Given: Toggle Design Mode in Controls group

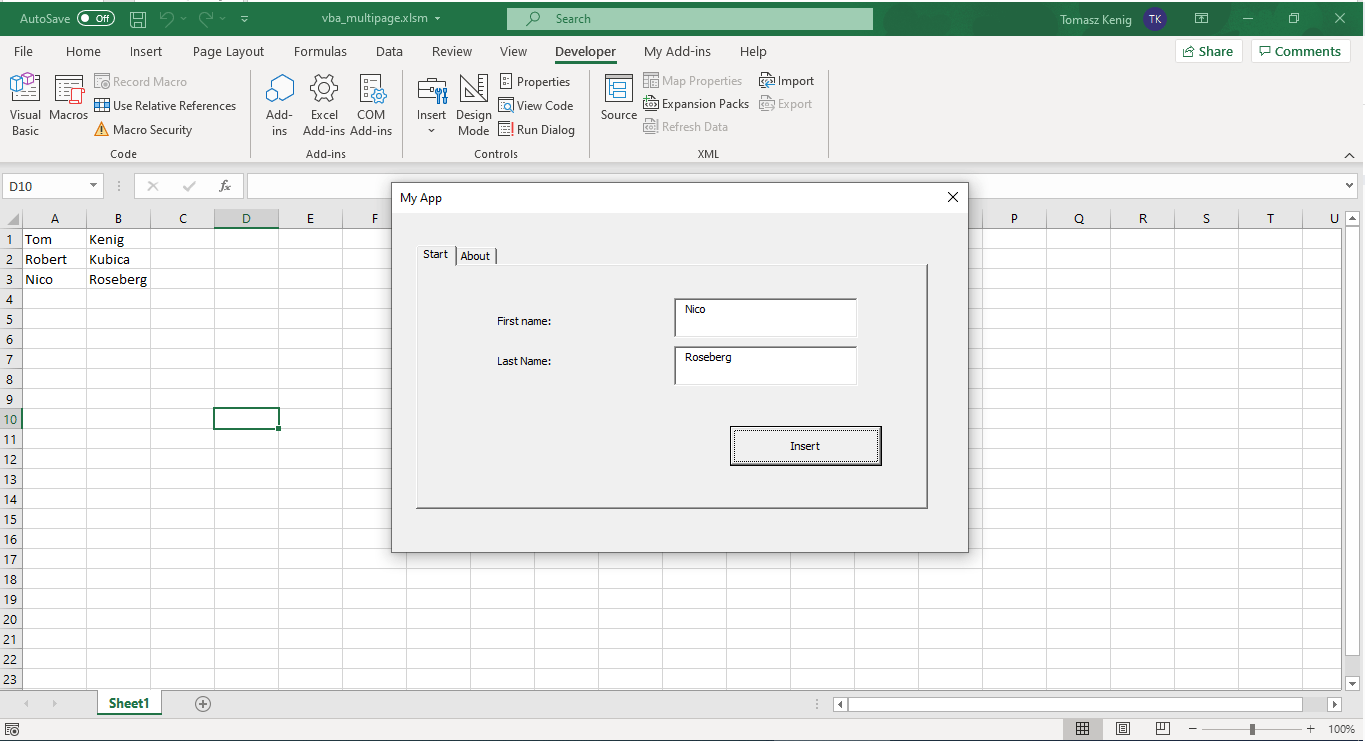Looking at the screenshot, I should pyautogui.click(x=473, y=104).
